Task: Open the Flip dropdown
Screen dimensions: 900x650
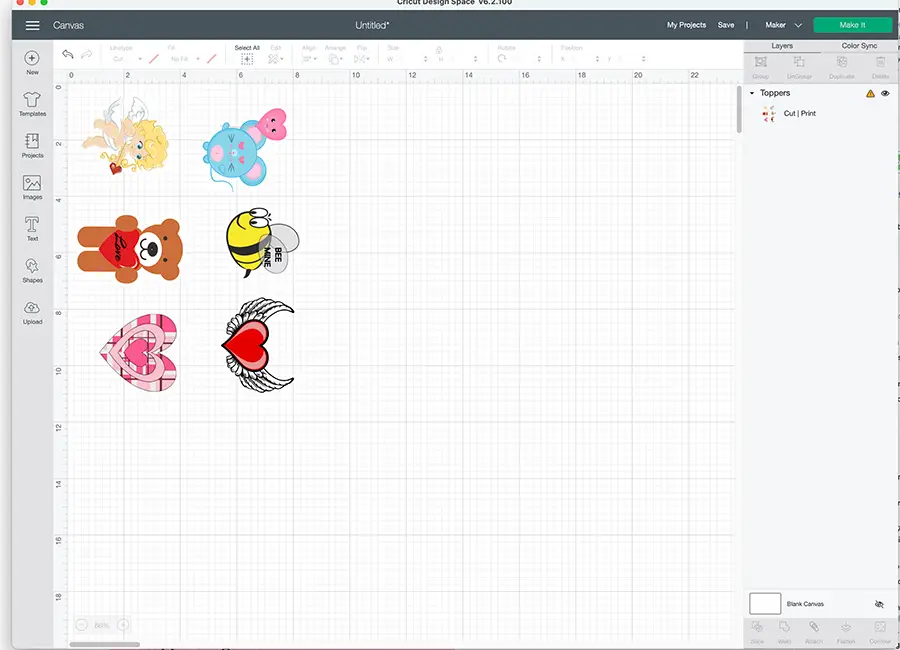Action: pyautogui.click(x=361, y=59)
